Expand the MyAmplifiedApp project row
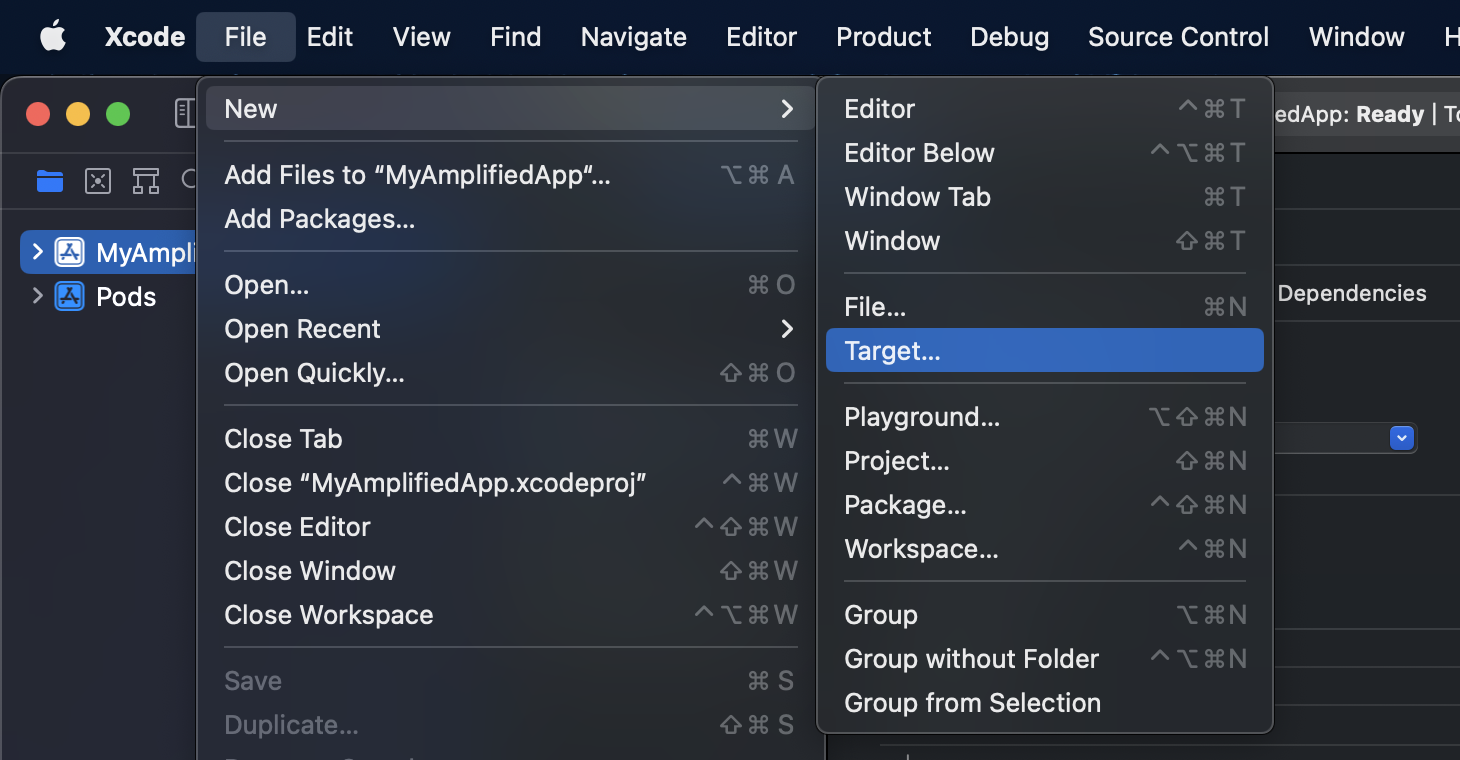Screen dimensions: 1460x760 click(38, 252)
